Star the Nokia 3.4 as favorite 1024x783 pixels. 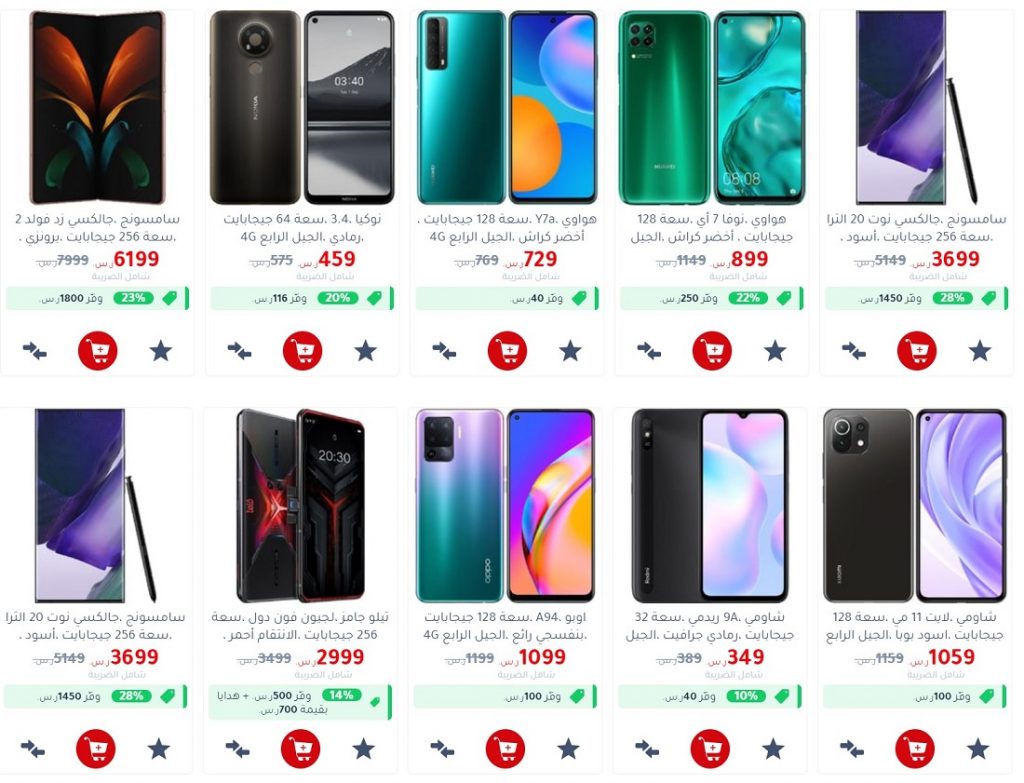point(366,351)
